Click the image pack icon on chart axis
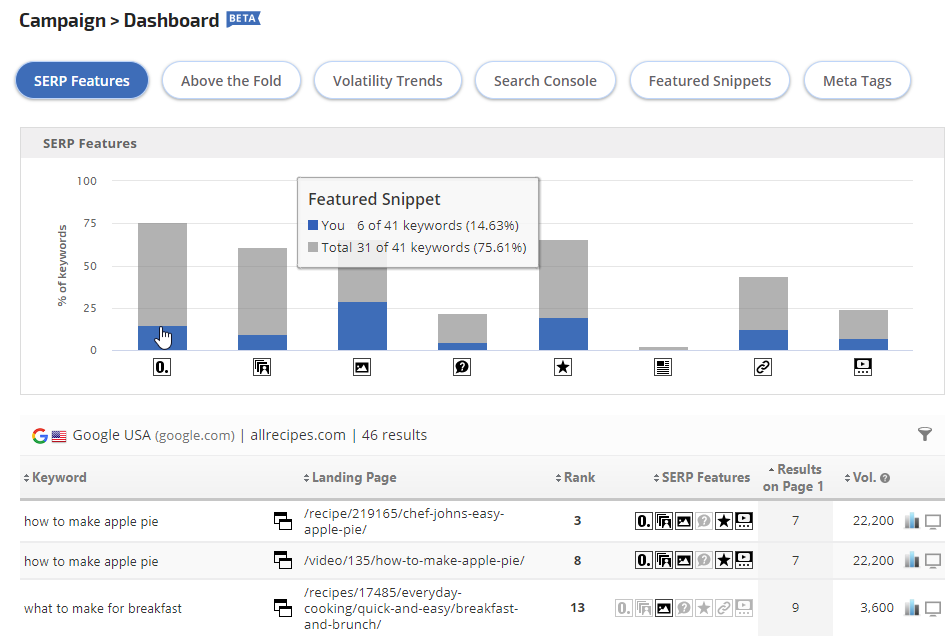 tap(362, 367)
